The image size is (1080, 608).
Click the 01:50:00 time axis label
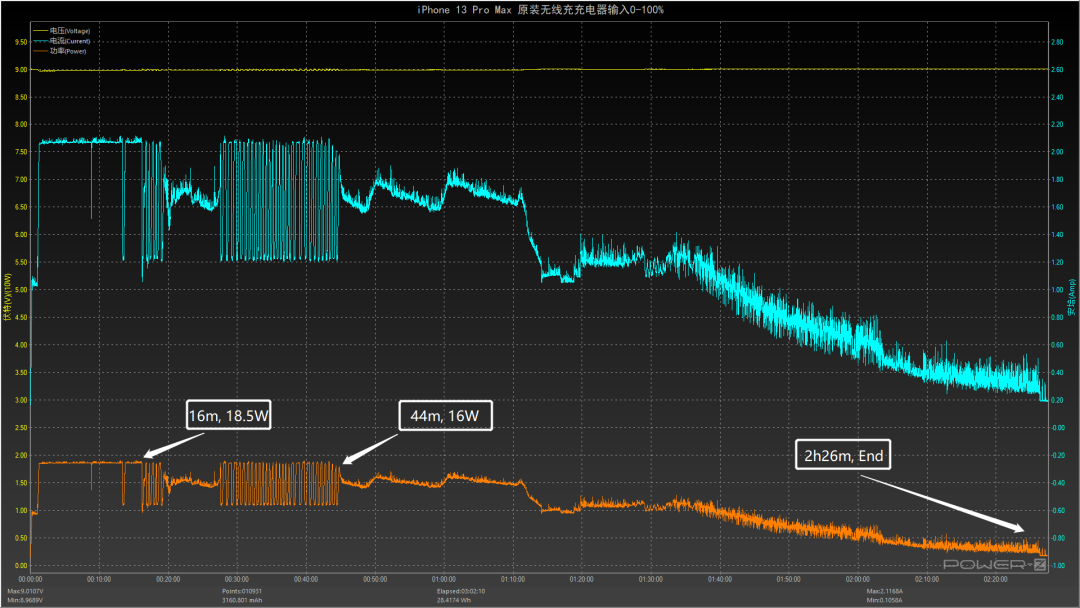(789, 580)
